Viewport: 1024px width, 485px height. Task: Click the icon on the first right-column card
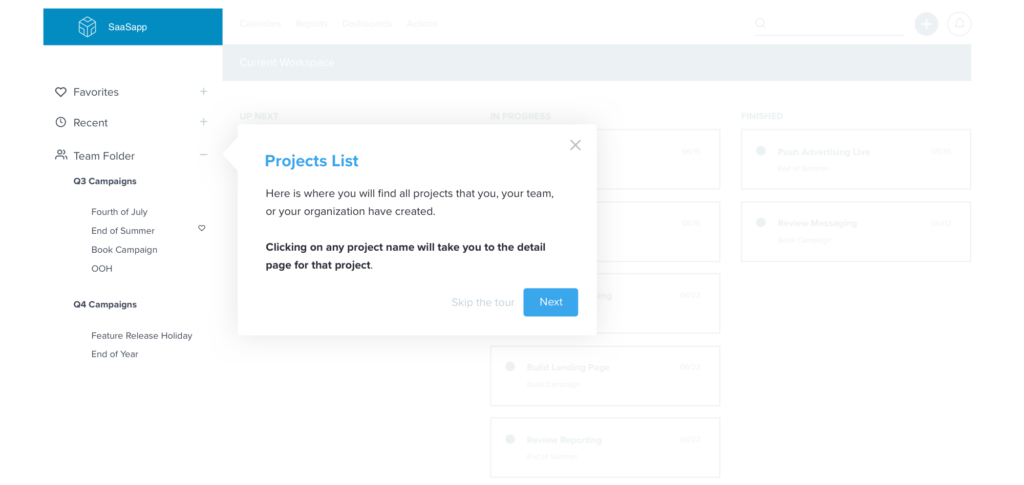(x=759, y=157)
